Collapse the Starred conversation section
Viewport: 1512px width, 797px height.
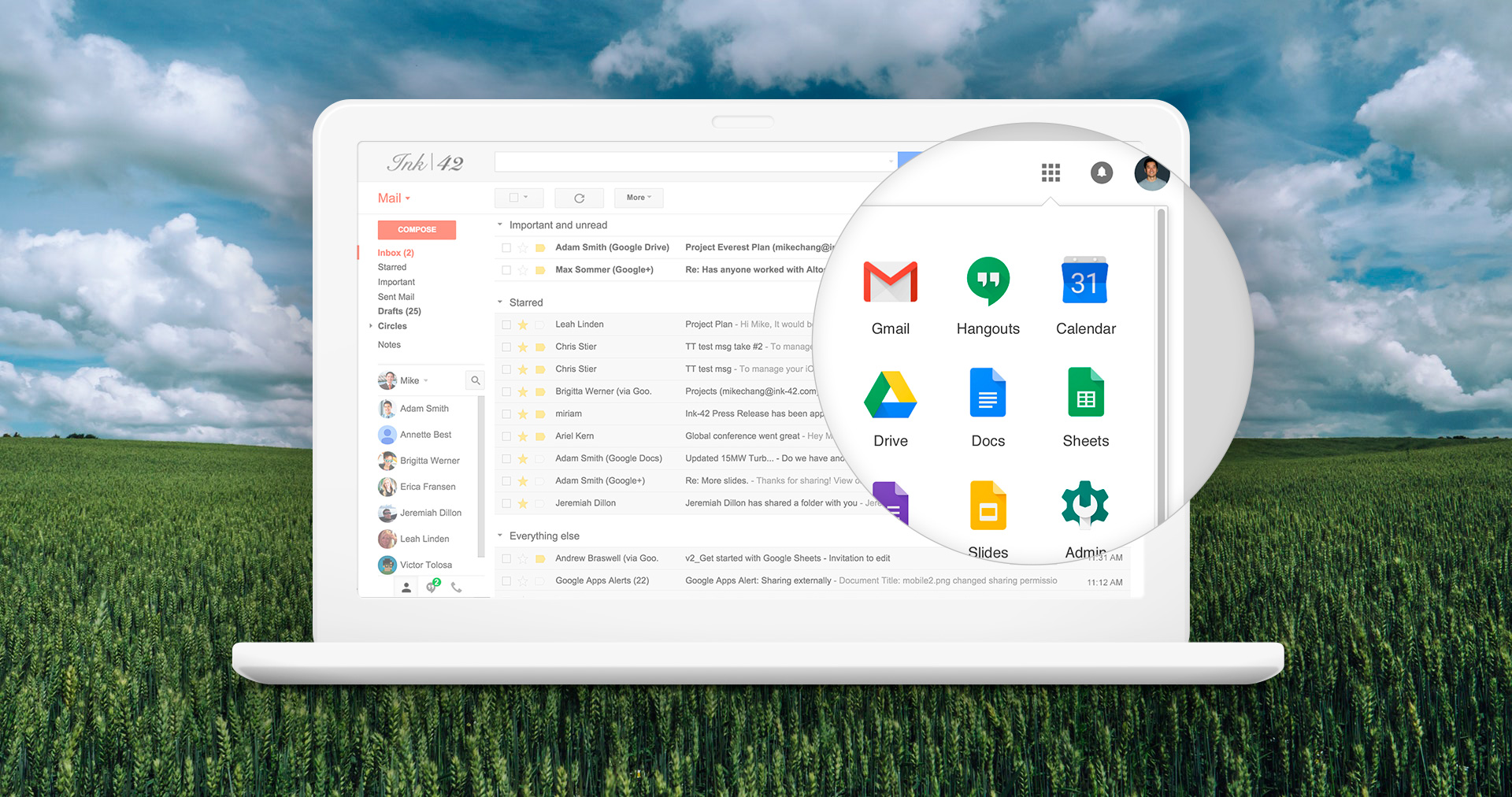click(500, 302)
